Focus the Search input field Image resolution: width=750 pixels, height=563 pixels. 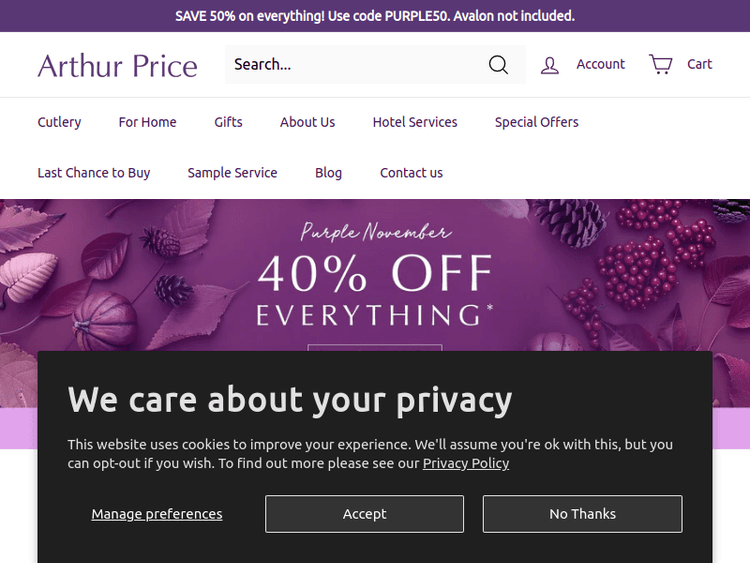(350, 65)
